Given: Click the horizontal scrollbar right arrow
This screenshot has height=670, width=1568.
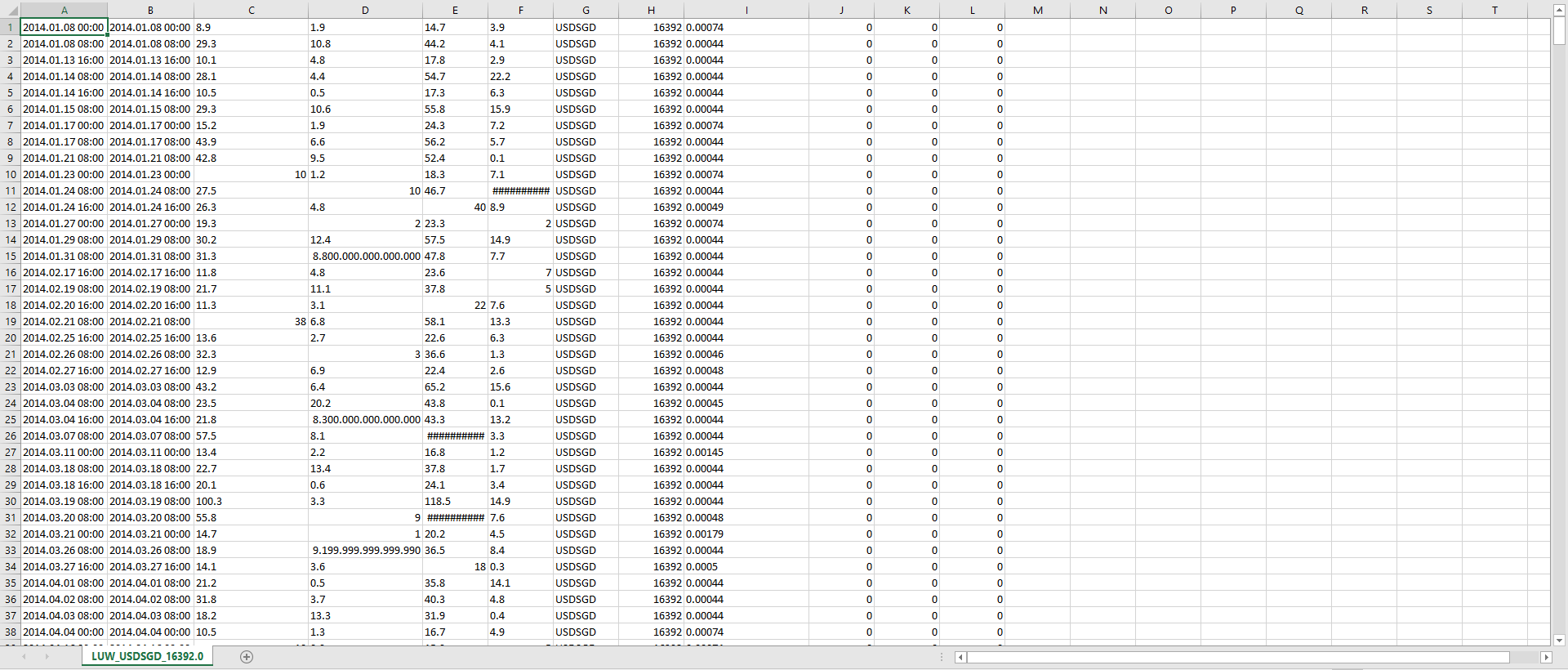Looking at the screenshot, I should tap(1545, 657).
